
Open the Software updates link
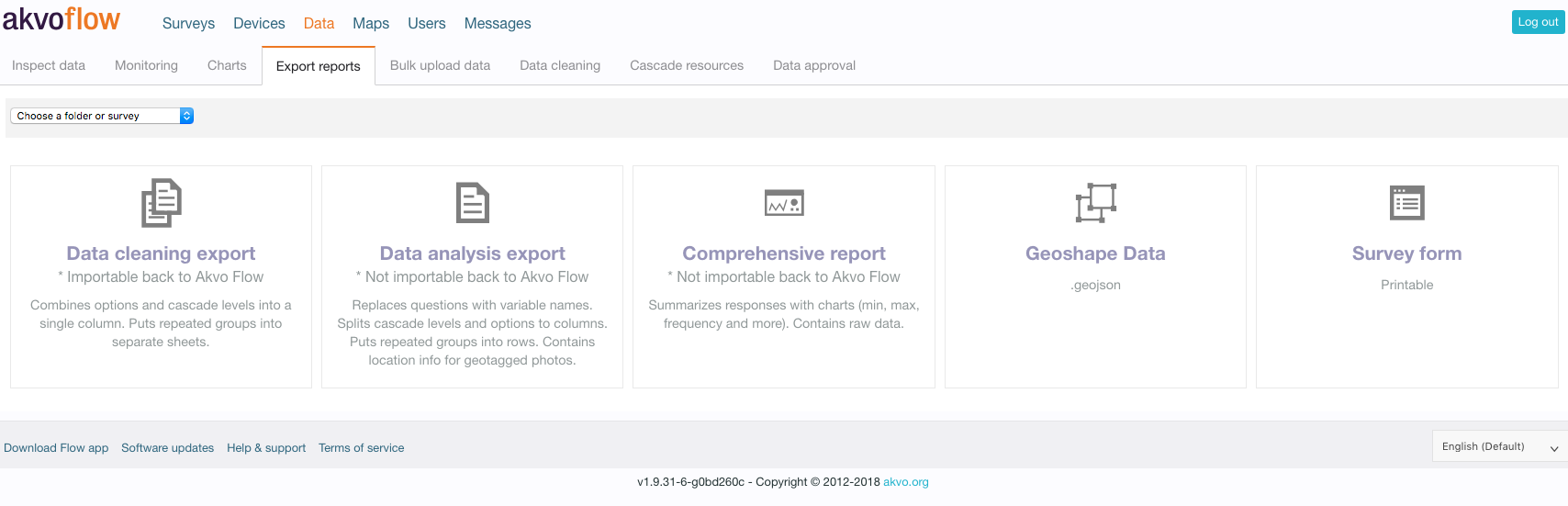pos(168,448)
